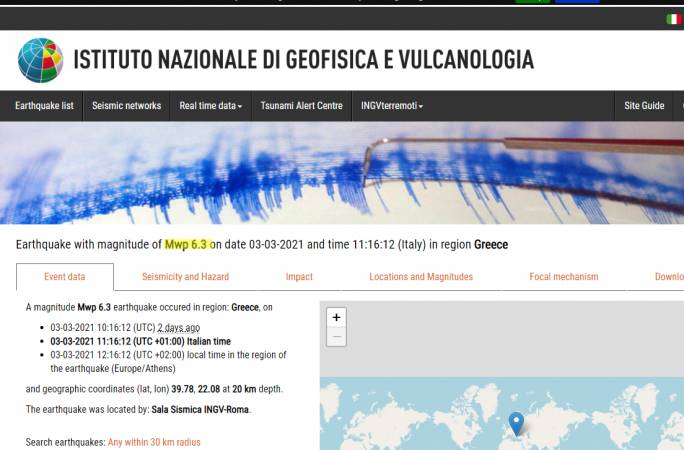Select the Event data tab

[65, 277]
